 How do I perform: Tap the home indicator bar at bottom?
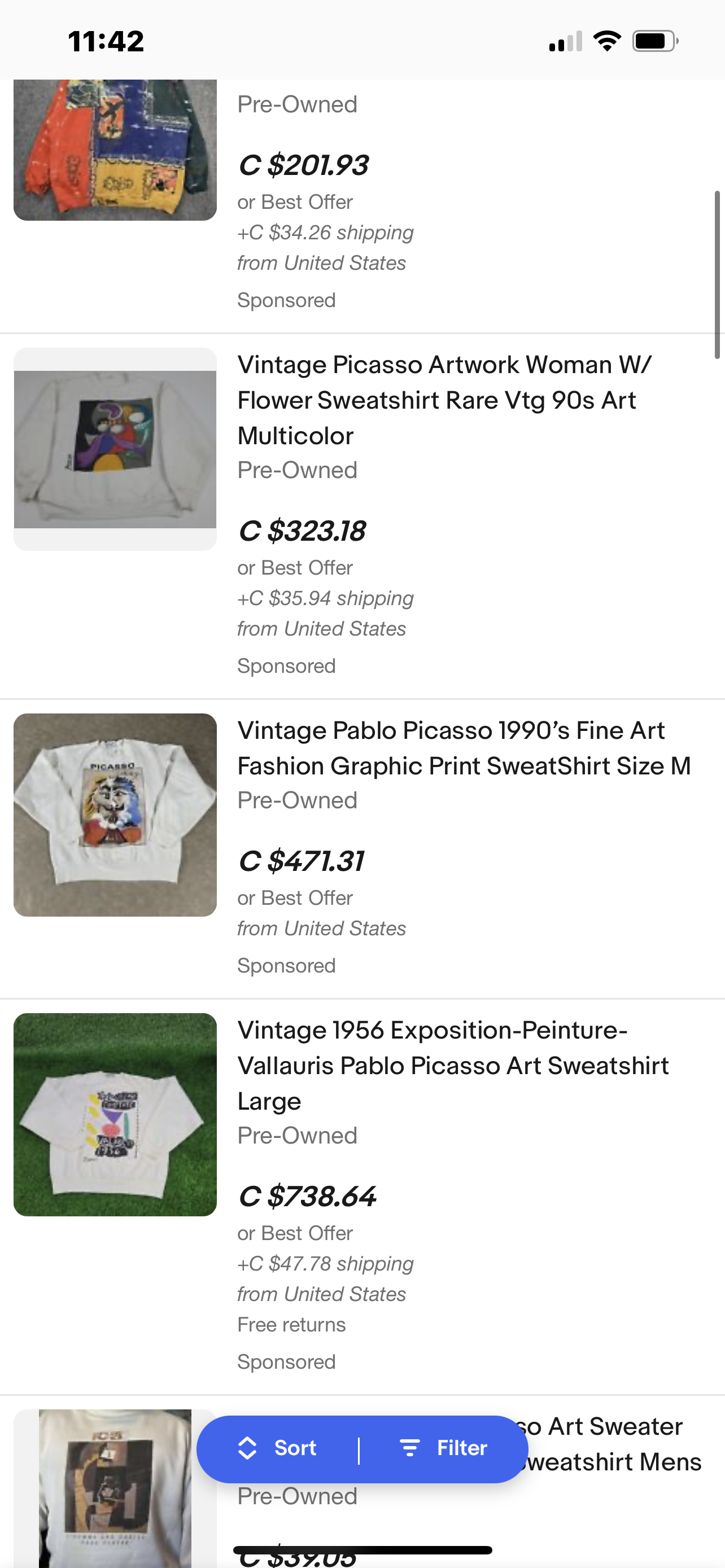(362, 1550)
